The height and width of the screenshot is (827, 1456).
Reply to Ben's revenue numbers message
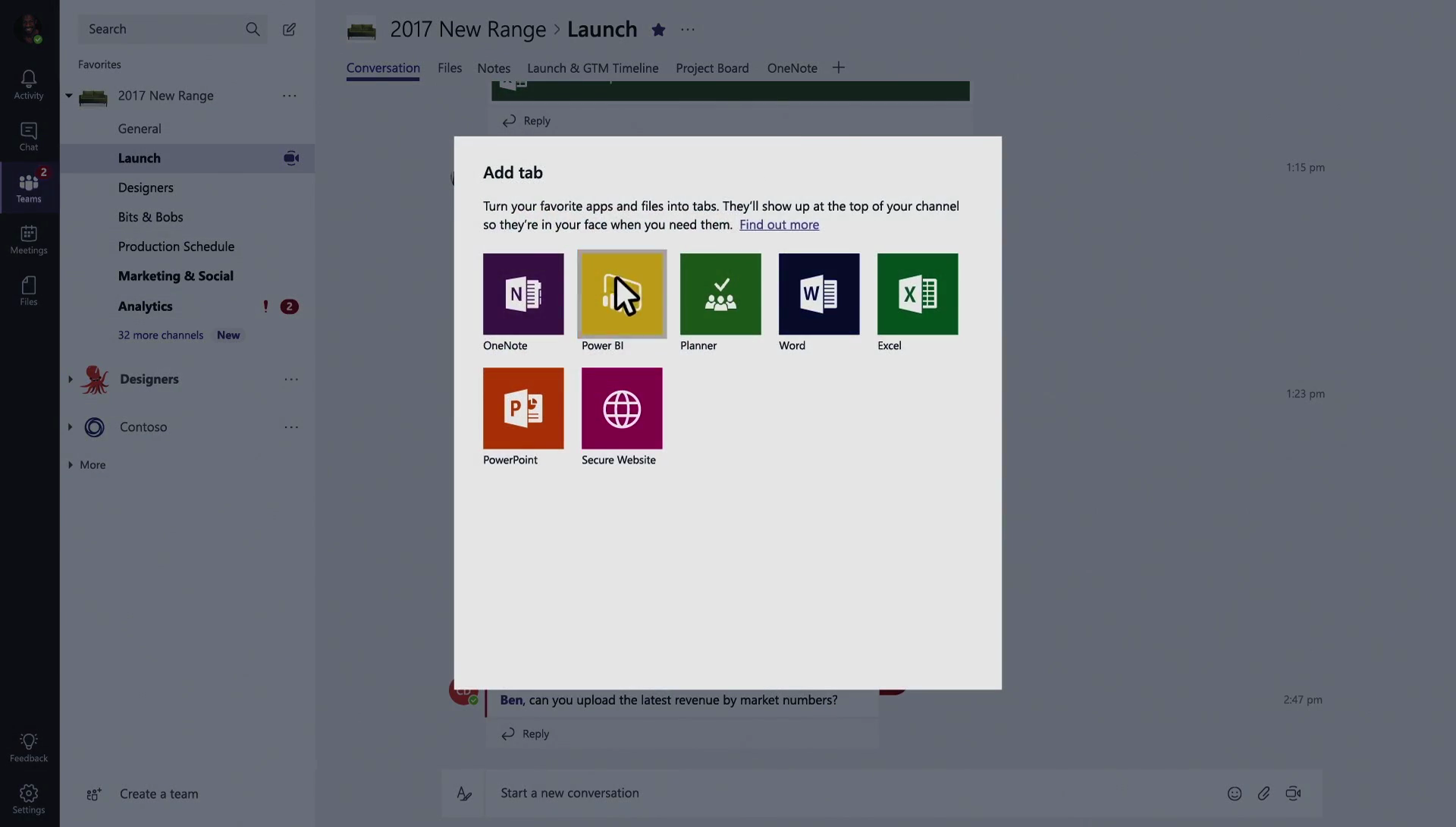(x=525, y=734)
